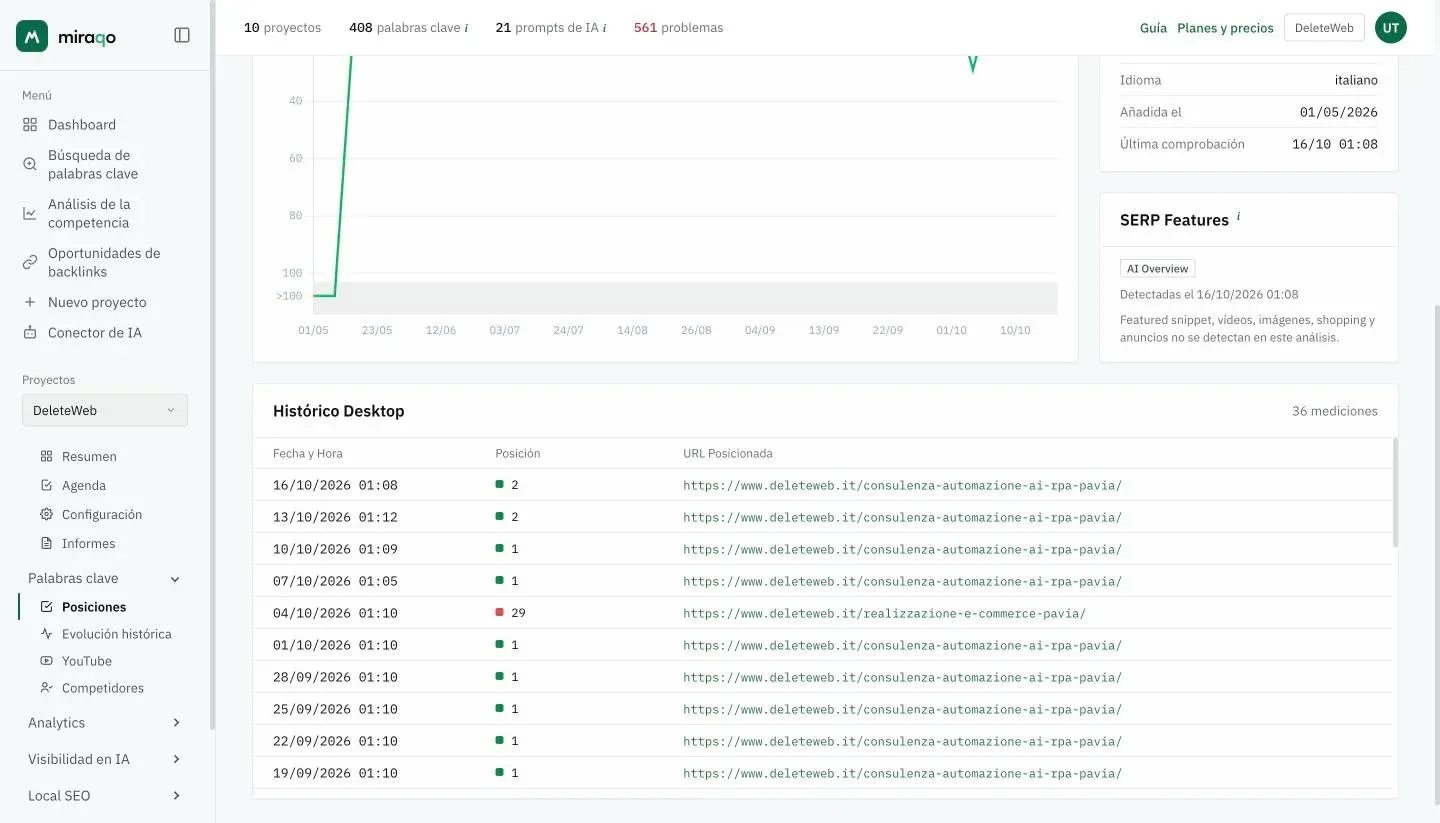Click the info icon next to palabras clave

[x=466, y=28]
